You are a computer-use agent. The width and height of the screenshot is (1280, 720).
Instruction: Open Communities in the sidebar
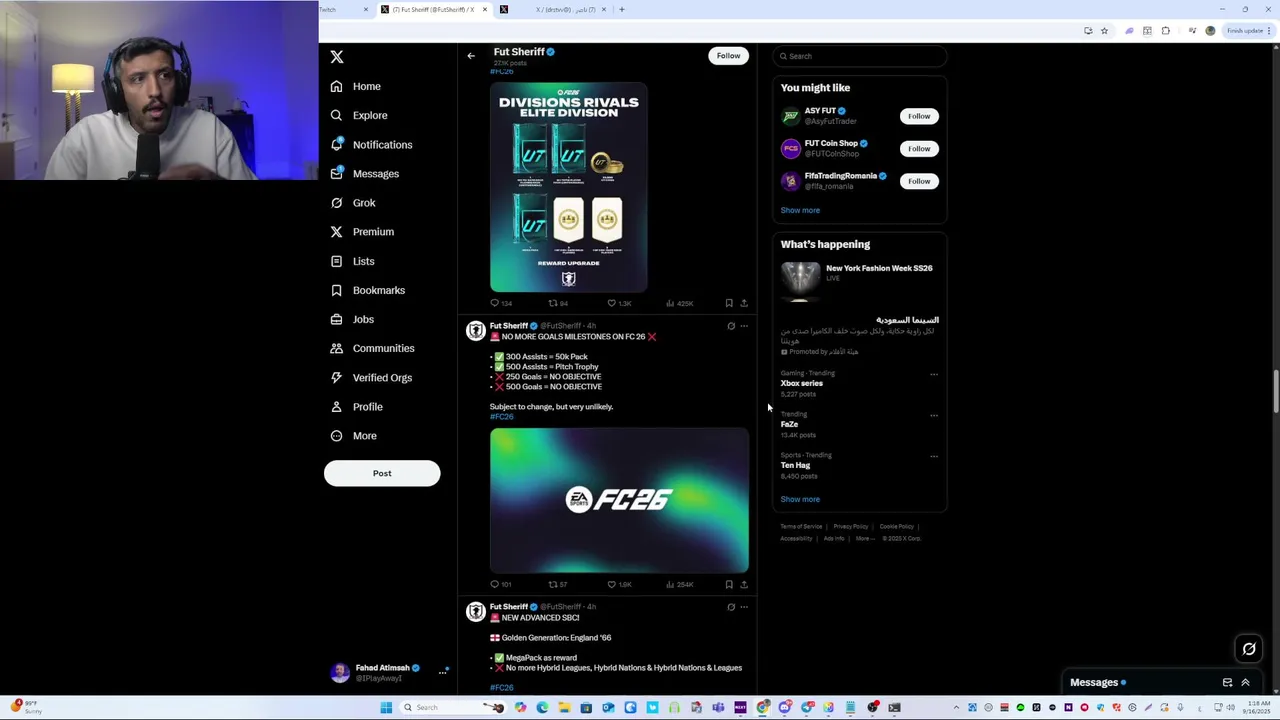tap(372, 348)
